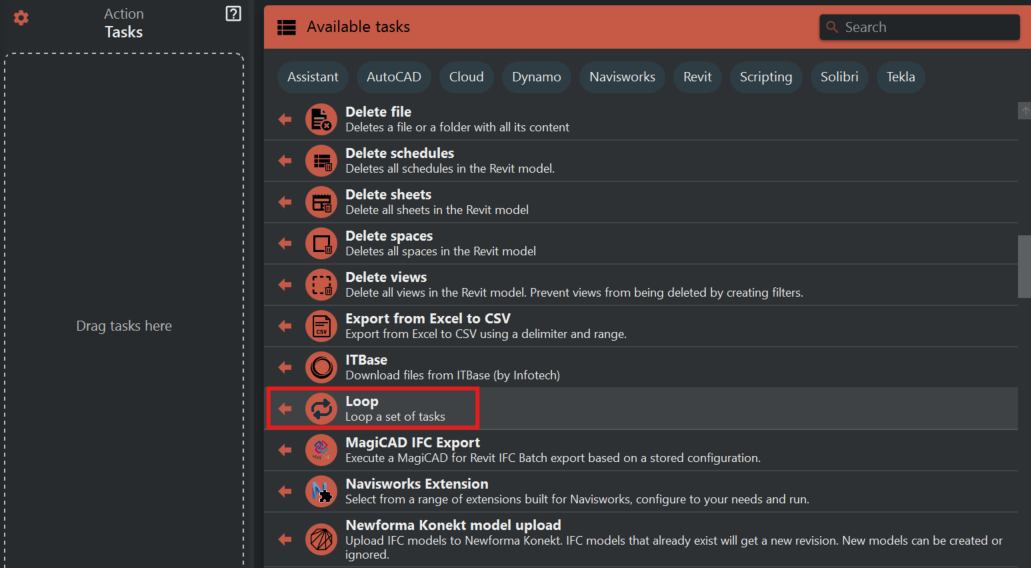This screenshot has width=1031, height=568.
Task: Select the Delete sheets icon
Action: tap(321, 202)
